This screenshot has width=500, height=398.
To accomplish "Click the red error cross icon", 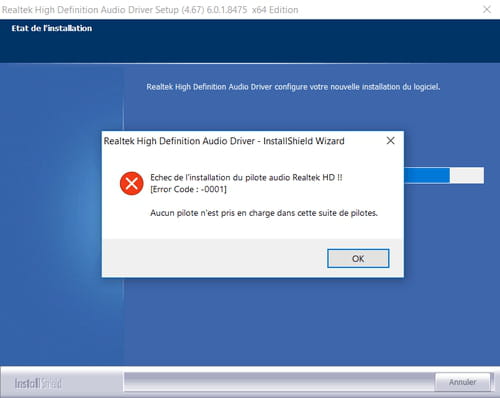I will (132, 183).
